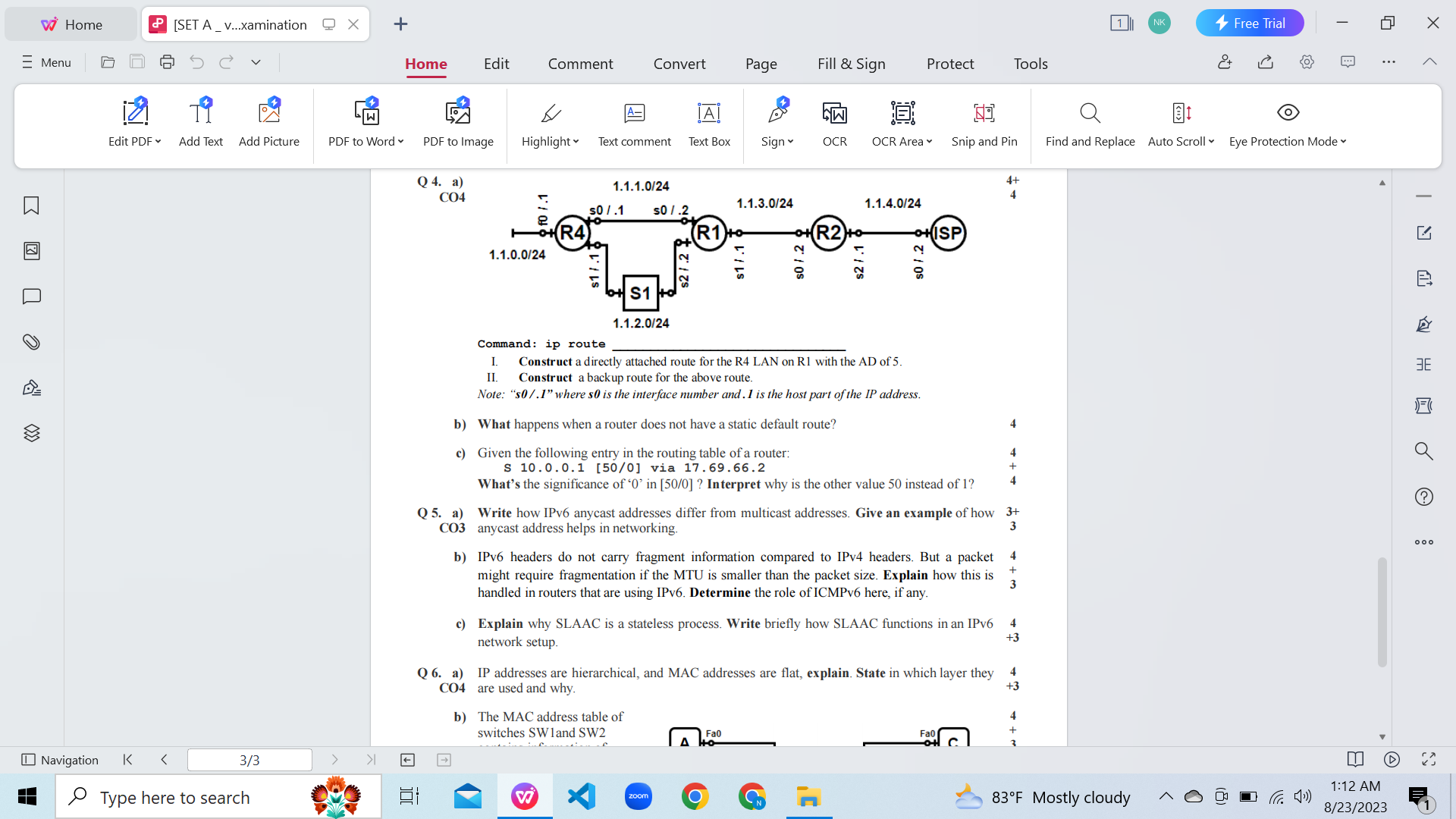Activate the Text Box tool
Screen dimensions: 1456x819
tap(709, 123)
